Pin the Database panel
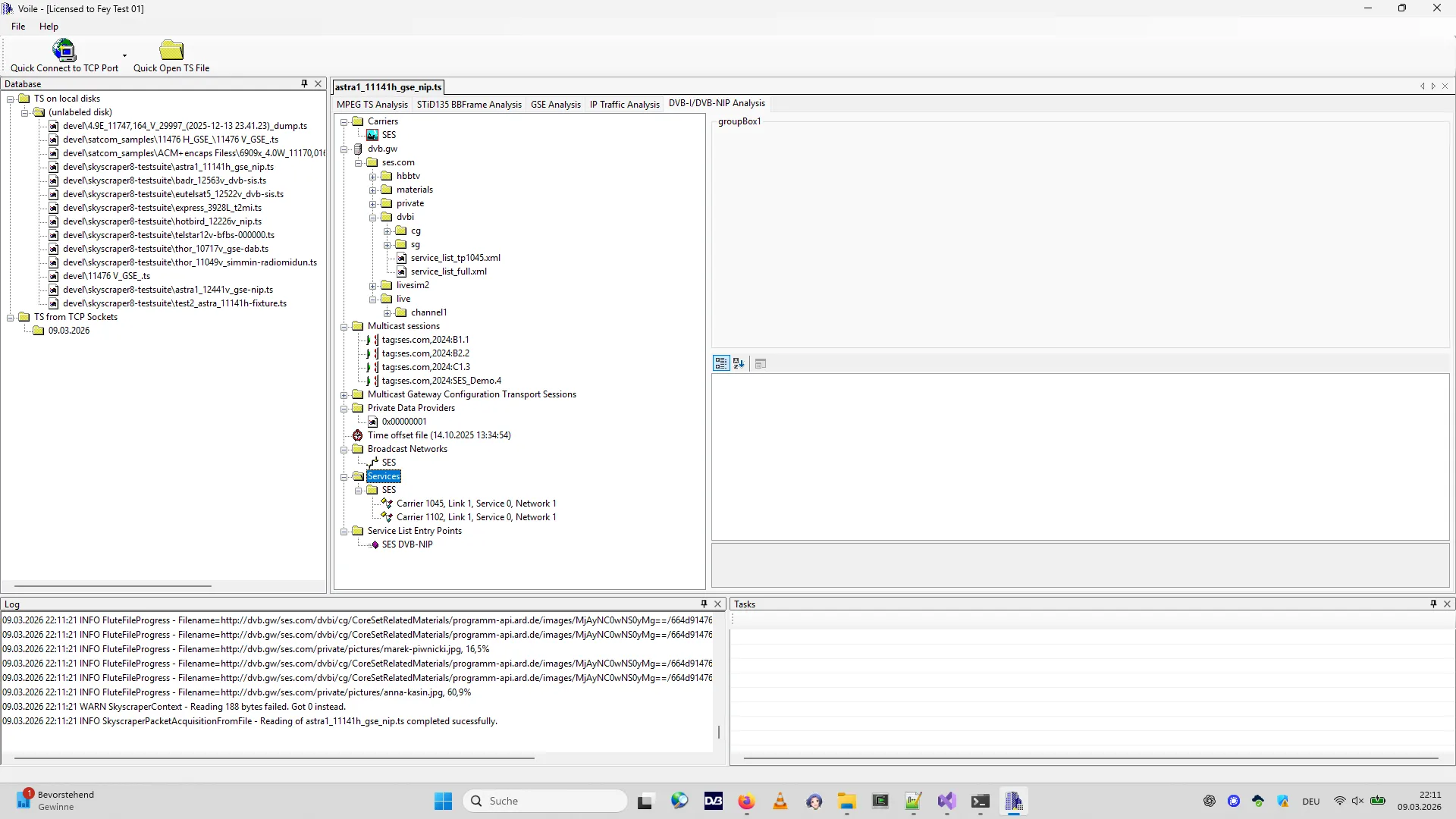Viewport: 1456px width, 819px height. 304,84
